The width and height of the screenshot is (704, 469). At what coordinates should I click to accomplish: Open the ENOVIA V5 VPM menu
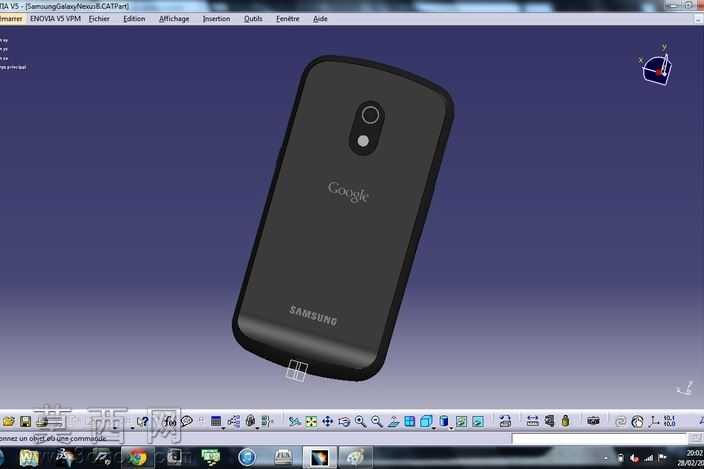(55, 19)
